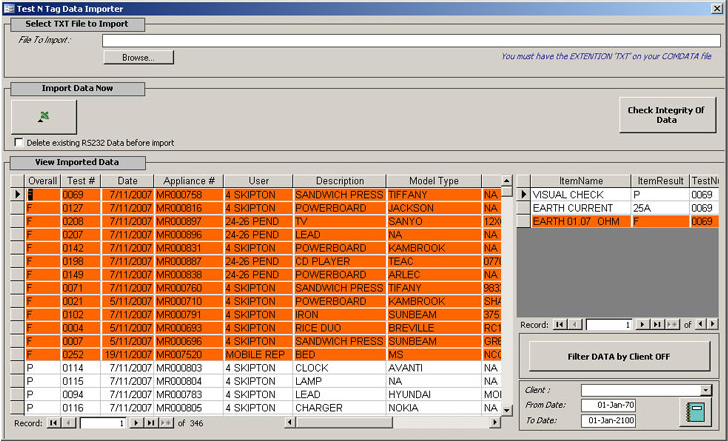Click the Import Data Now green arrow button
This screenshot has height=441, width=728.
pyautogui.click(x=44, y=117)
